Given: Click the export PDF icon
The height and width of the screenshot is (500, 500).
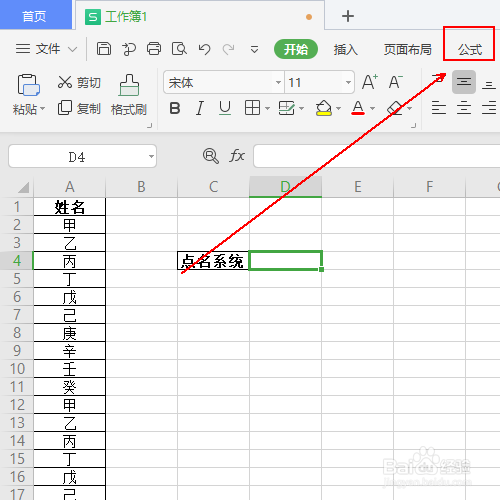Looking at the screenshot, I should [129, 49].
